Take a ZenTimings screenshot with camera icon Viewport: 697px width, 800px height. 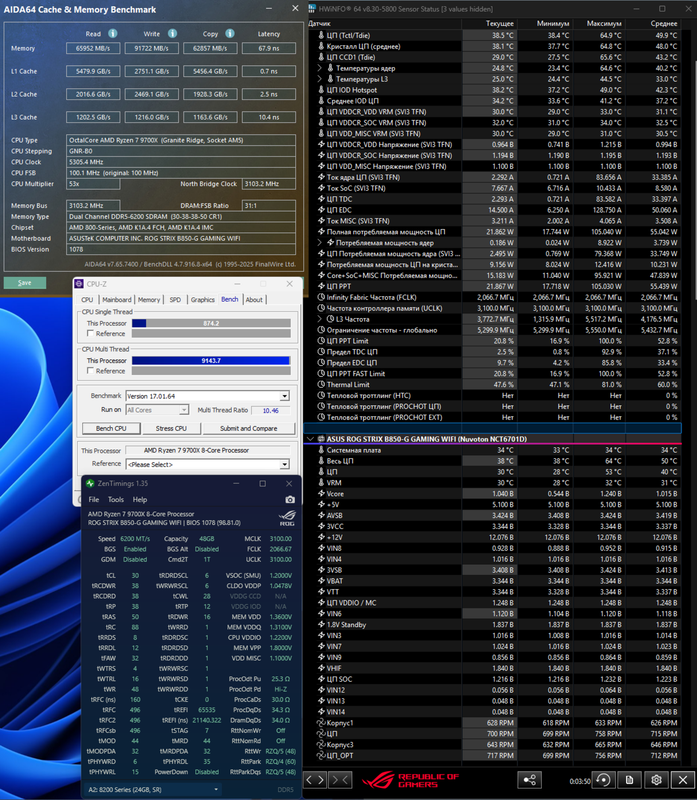290,499
